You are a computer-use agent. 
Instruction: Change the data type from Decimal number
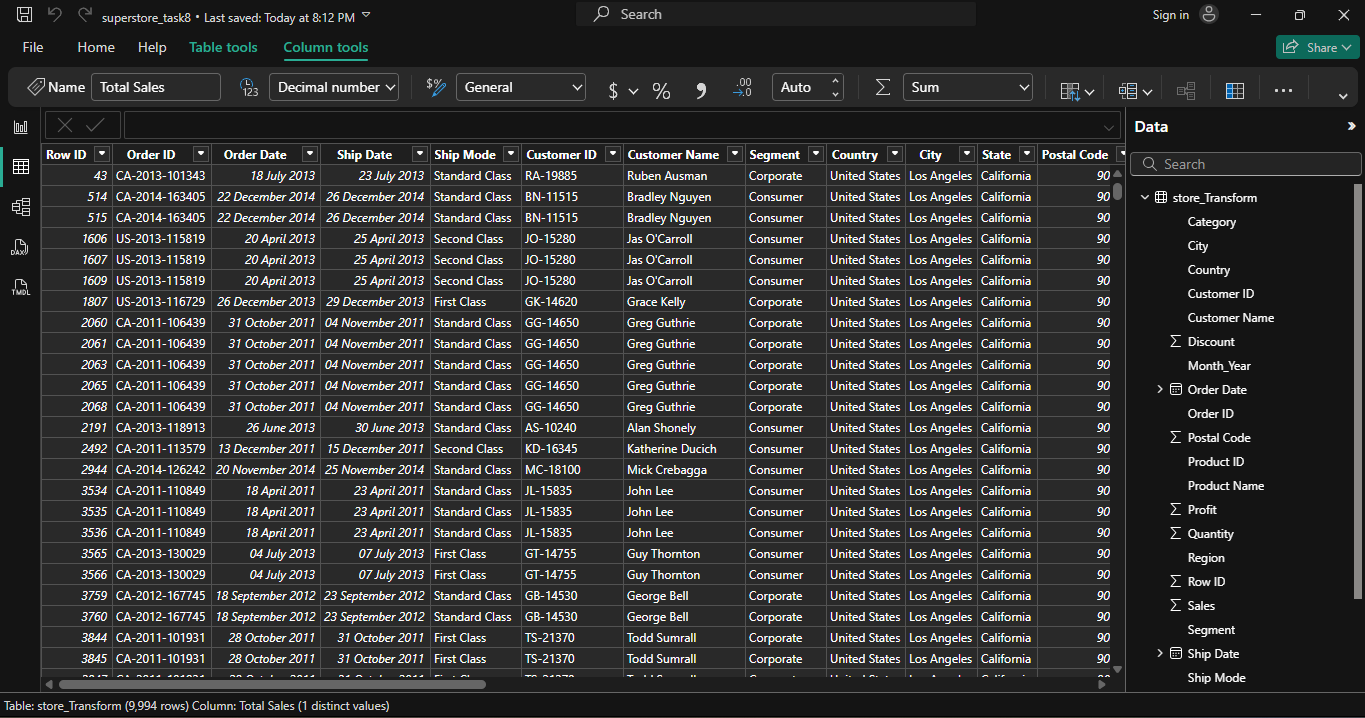click(x=333, y=87)
